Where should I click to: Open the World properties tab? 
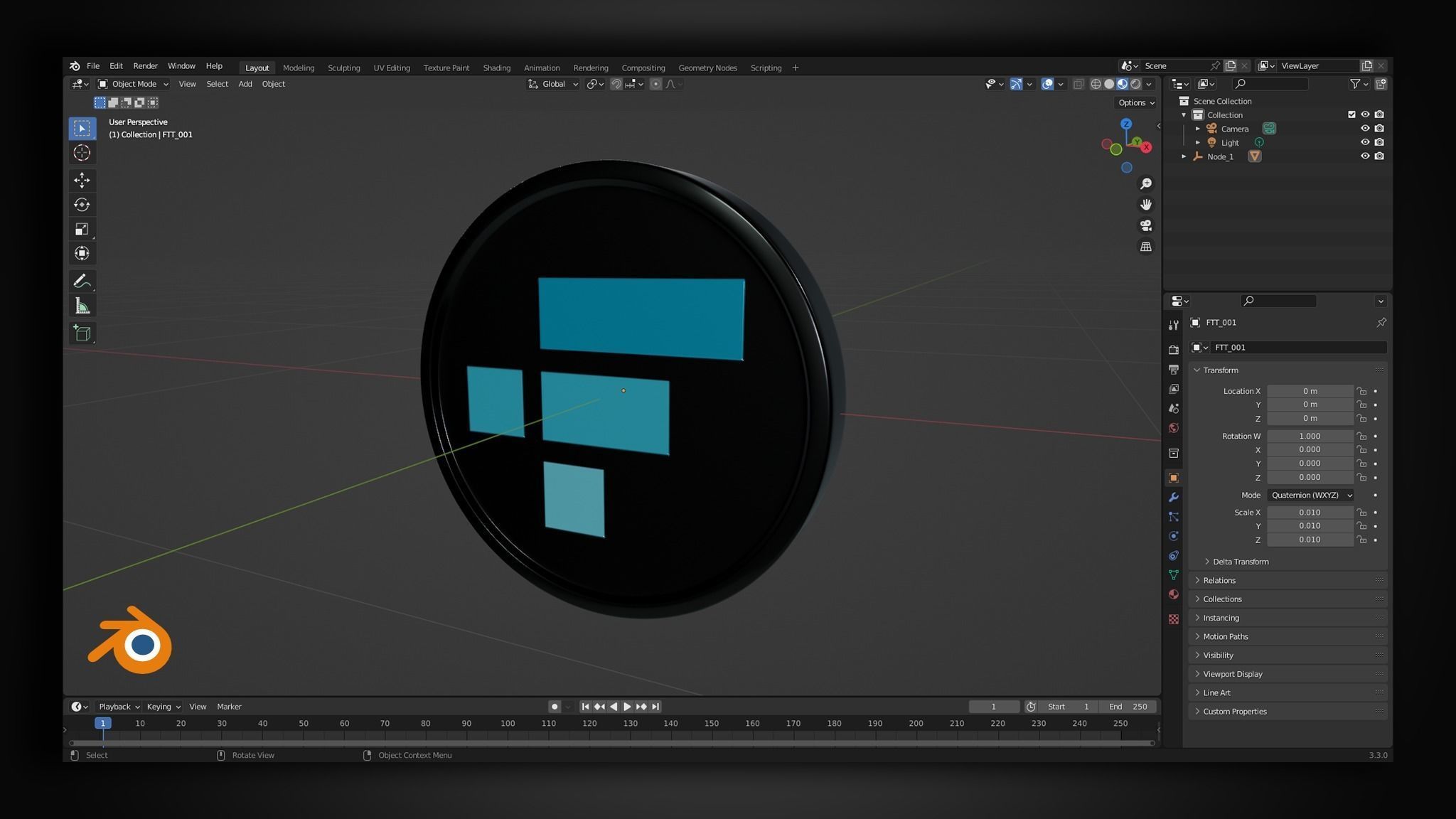[x=1173, y=428]
